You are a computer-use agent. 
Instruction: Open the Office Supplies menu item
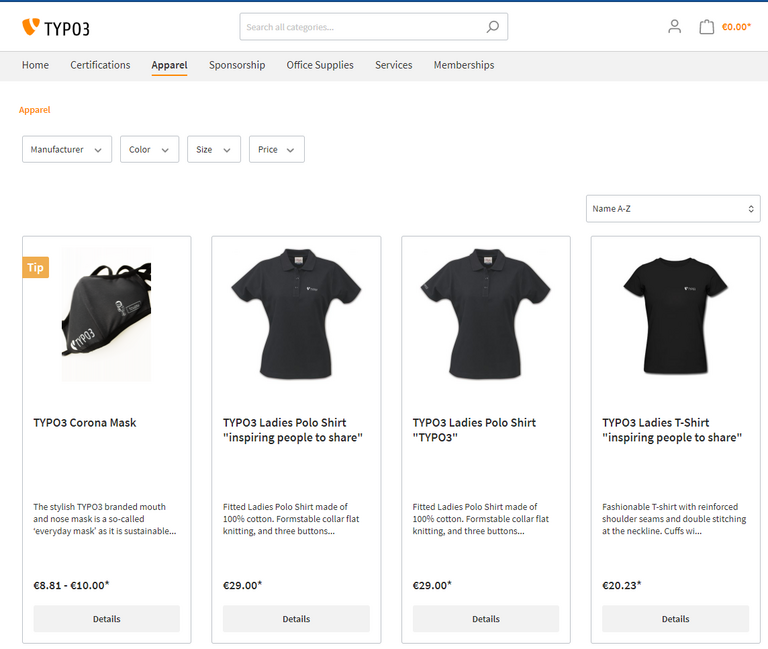(x=320, y=65)
